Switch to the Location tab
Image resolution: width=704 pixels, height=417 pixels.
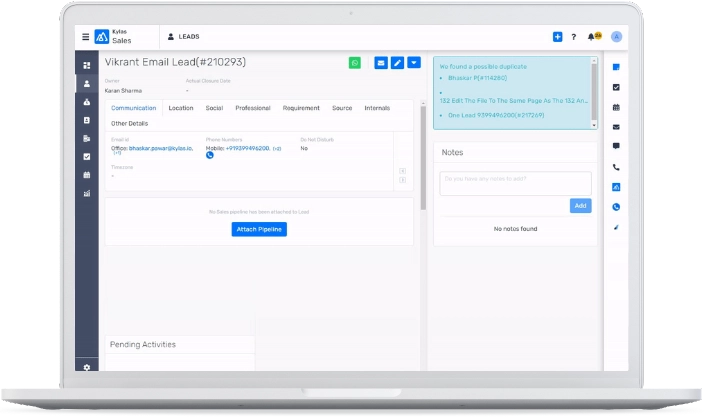point(181,108)
